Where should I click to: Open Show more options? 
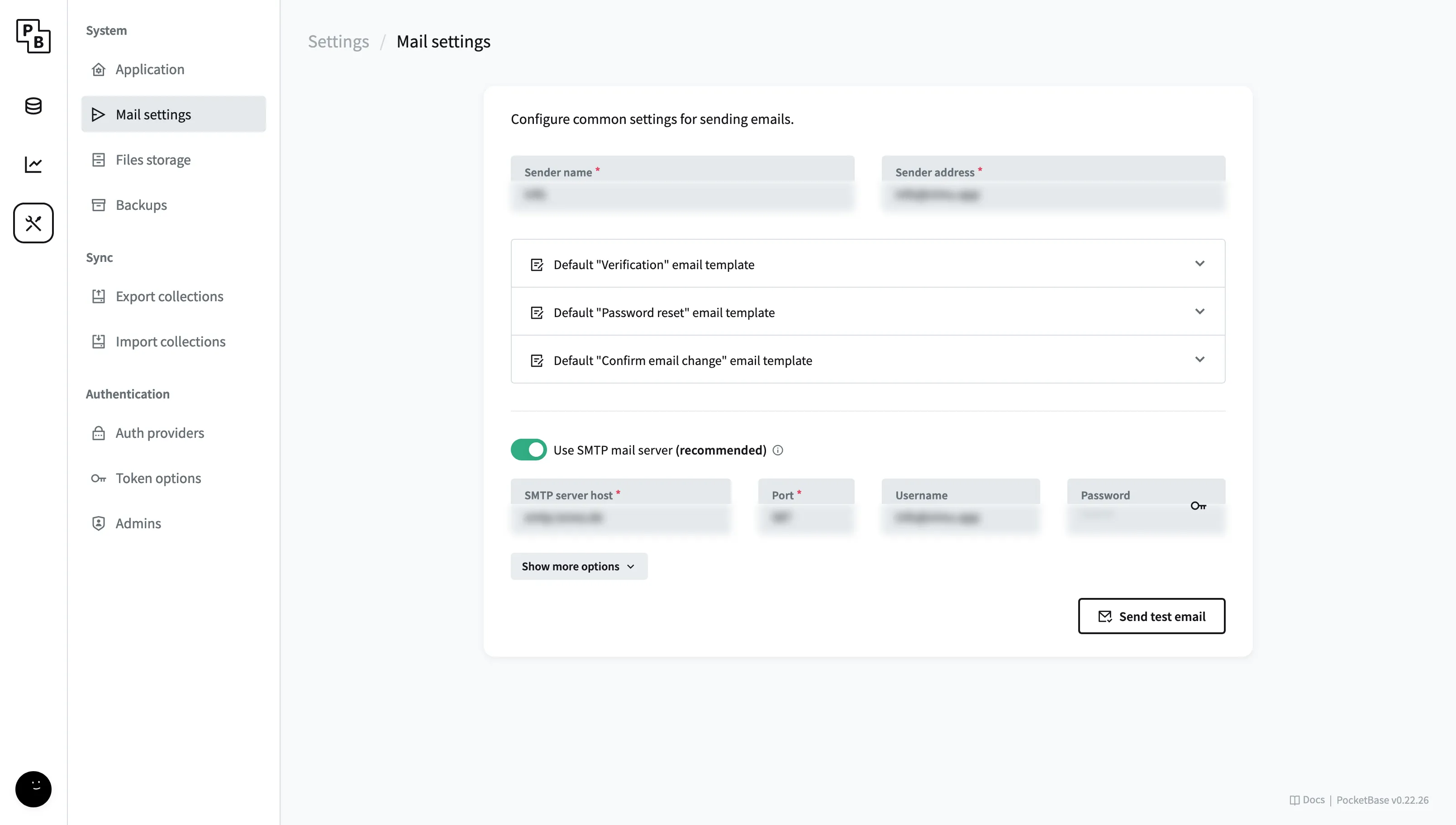[579, 565]
